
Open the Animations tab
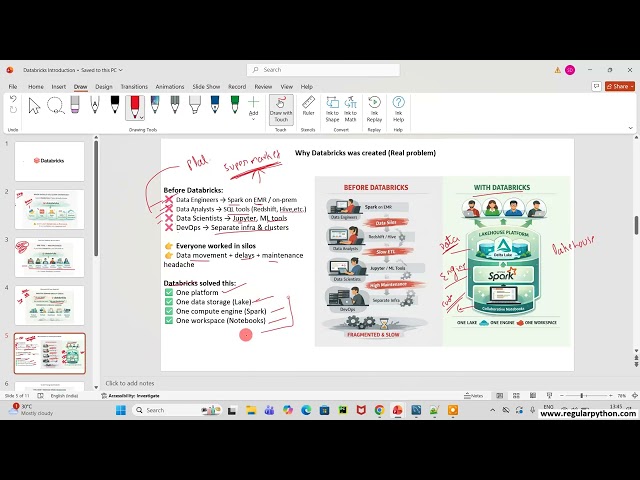click(170, 87)
